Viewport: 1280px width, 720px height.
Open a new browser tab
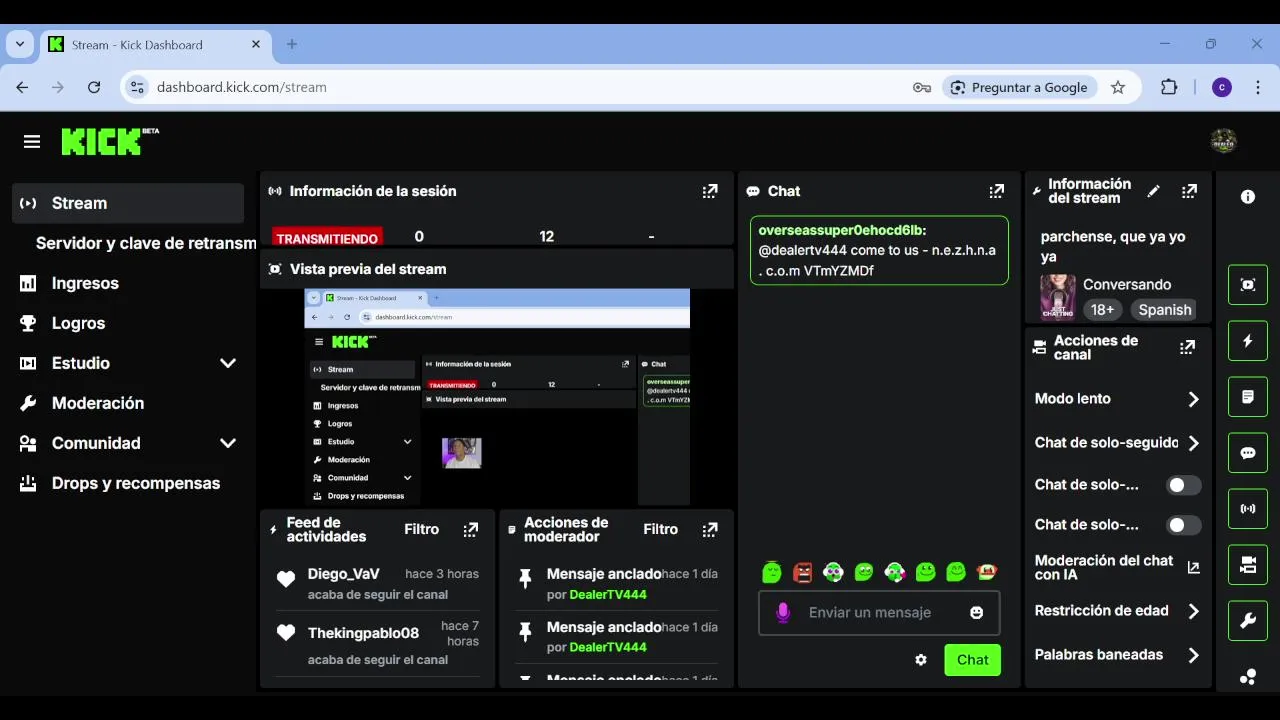(x=292, y=45)
